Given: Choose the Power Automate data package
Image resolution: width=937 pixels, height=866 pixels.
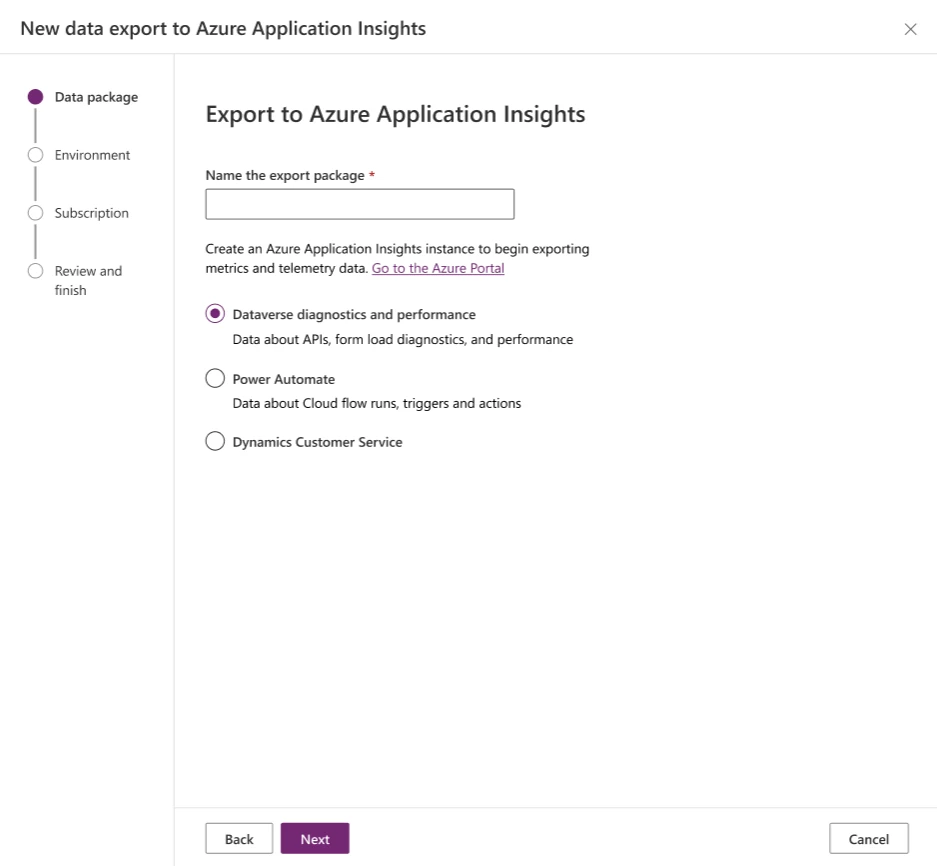Looking at the screenshot, I should [214, 378].
